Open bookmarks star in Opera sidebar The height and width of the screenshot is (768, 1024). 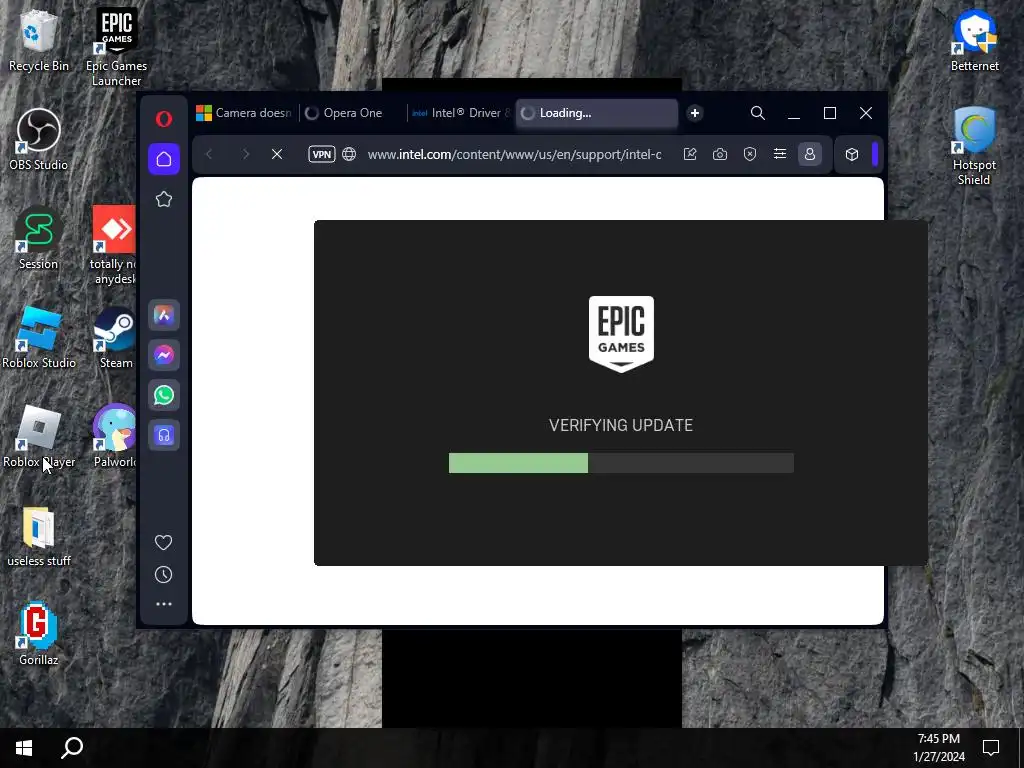(x=164, y=199)
